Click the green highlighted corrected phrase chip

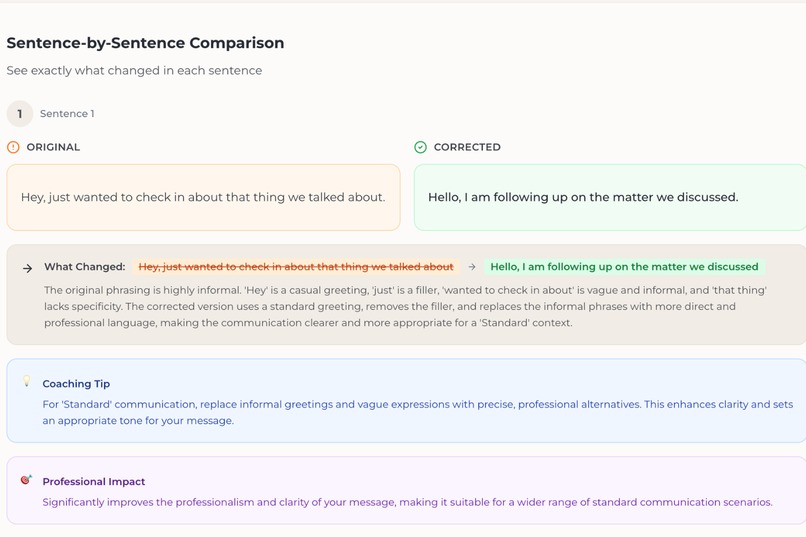point(624,267)
